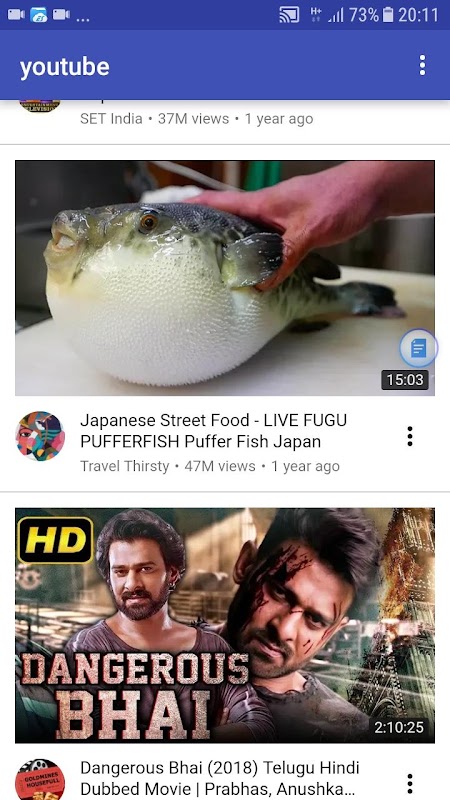This screenshot has height=800, width=450.
Task: Tap the 15:03 duration badge
Action: coord(405,380)
